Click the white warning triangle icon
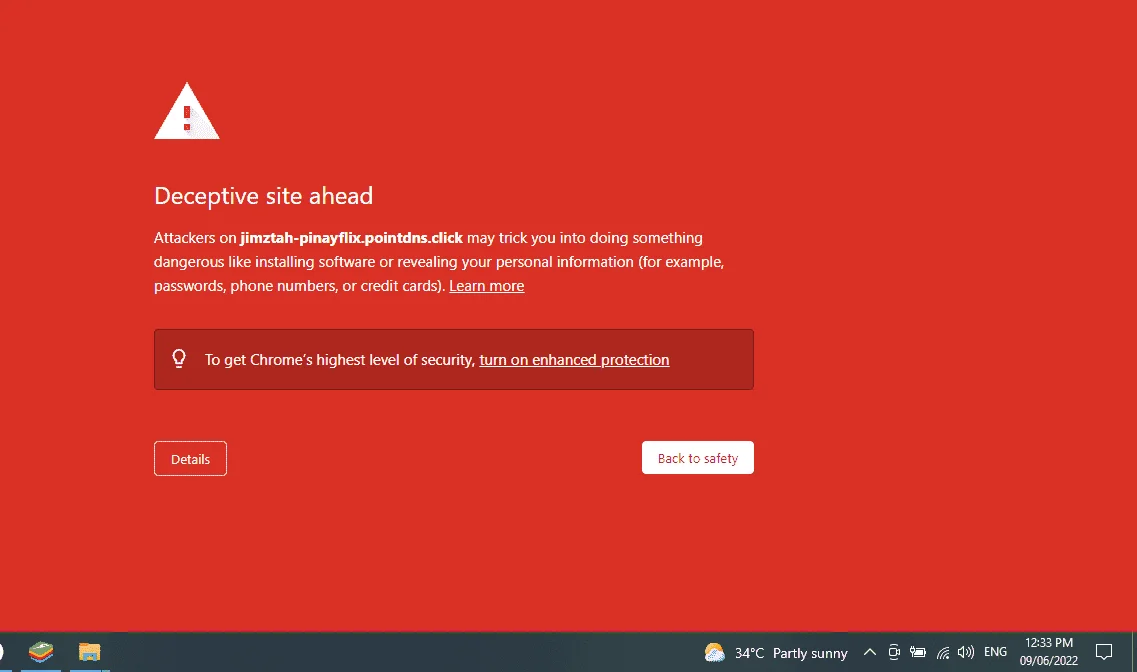The image size is (1137, 672). point(187,111)
